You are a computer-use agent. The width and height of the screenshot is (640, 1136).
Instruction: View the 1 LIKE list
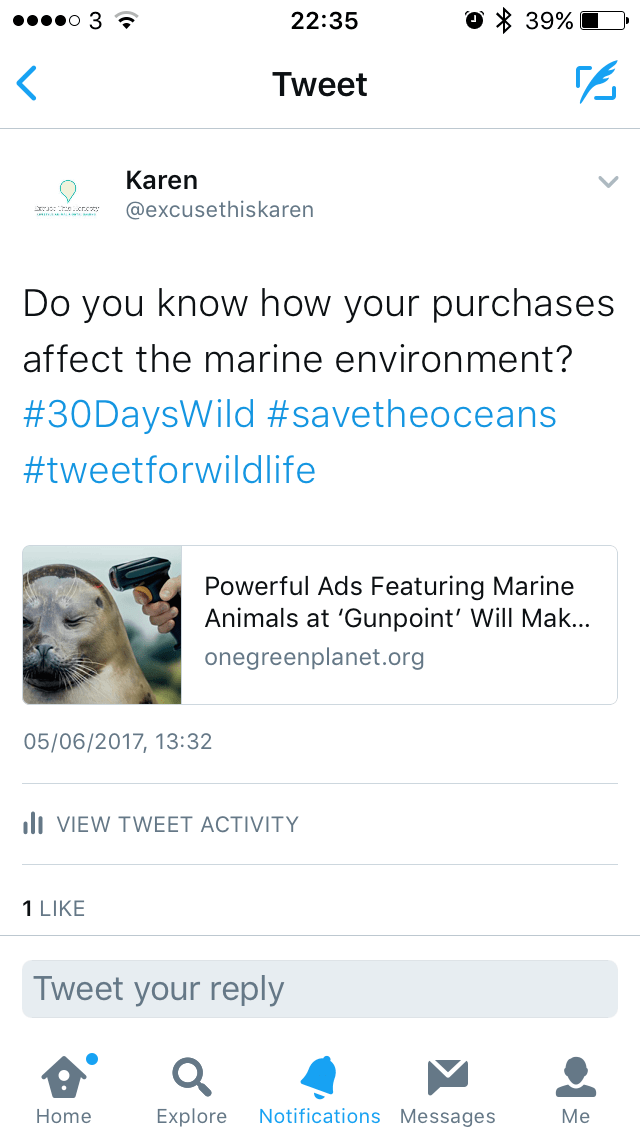54,908
